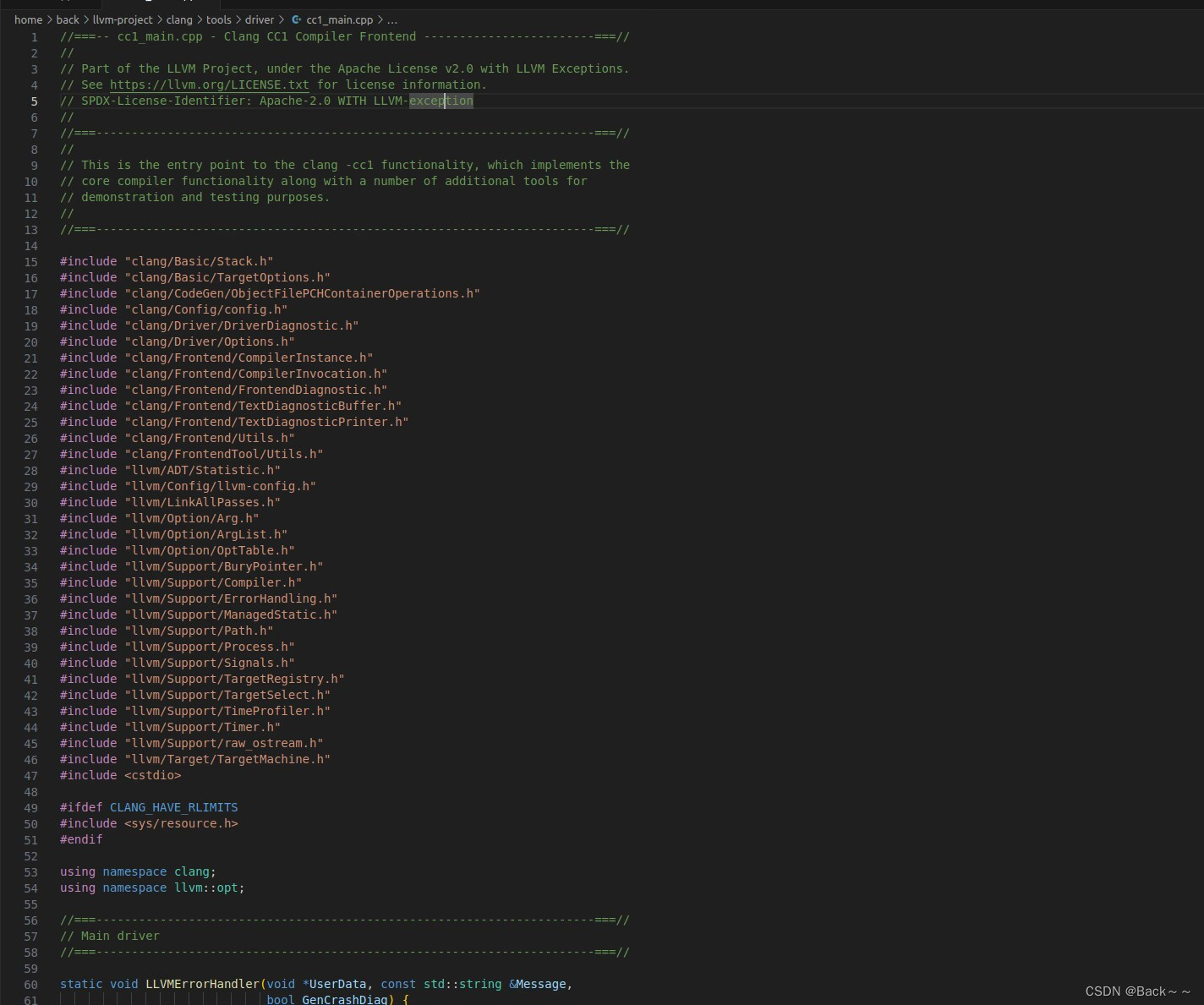This screenshot has width=1204, height=1005.
Task: Click "clang/Frontend/TextDiagnosticBuffer.h" include path
Action: [x=263, y=406]
